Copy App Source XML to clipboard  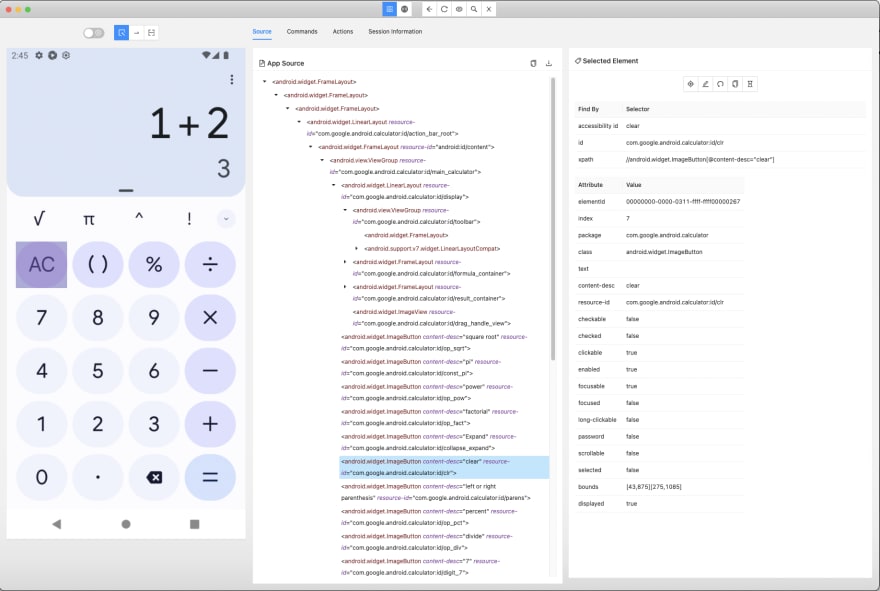point(533,63)
